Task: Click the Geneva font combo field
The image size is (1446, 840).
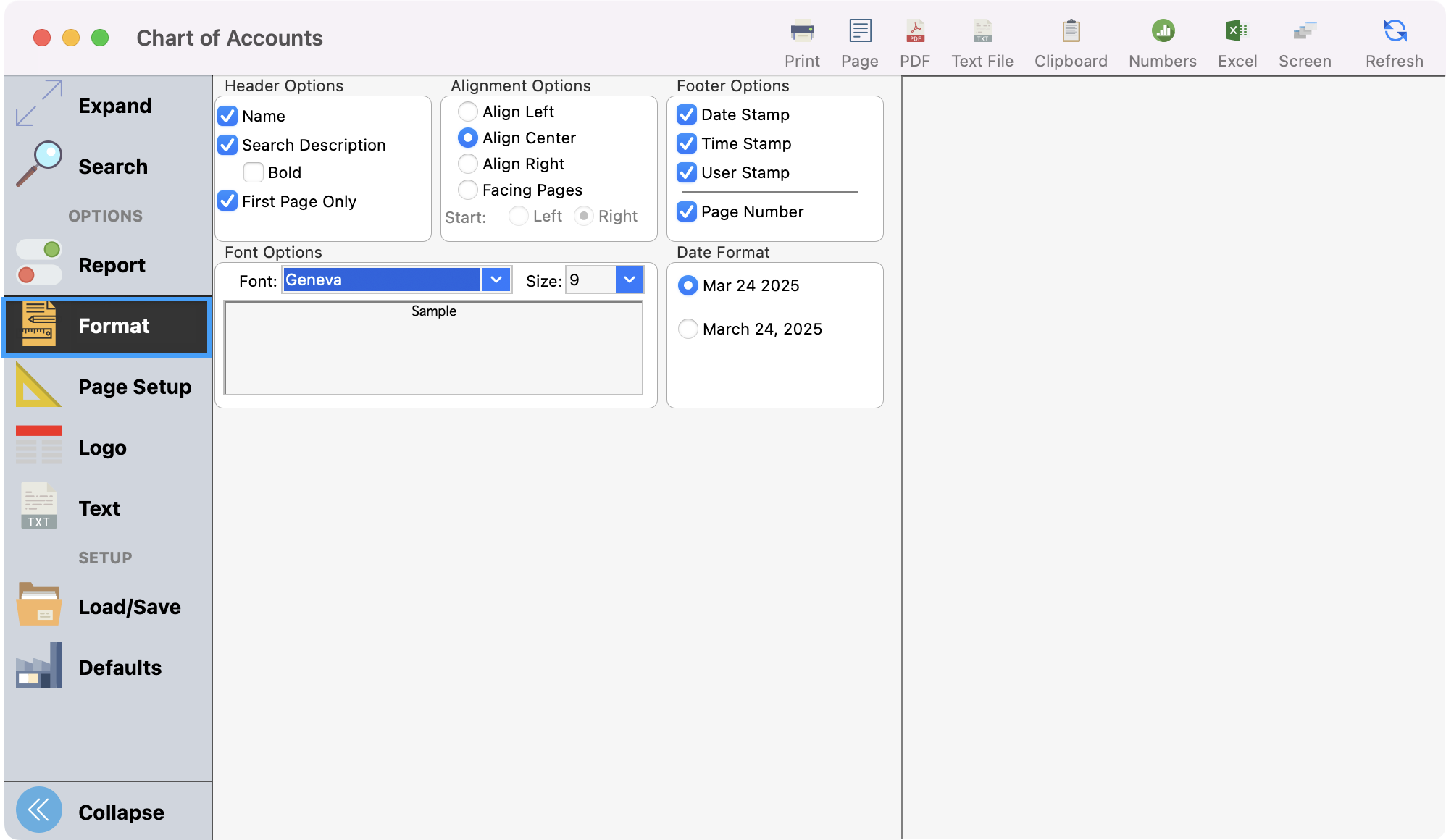Action: click(x=381, y=280)
